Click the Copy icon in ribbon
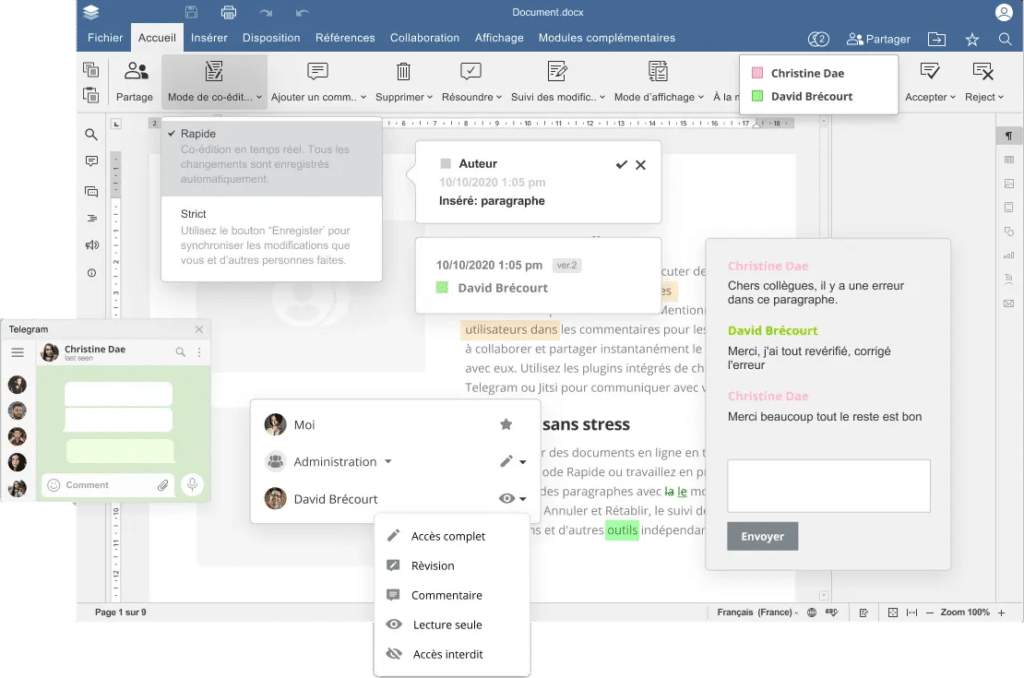1024x678 pixels. tap(91, 69)
